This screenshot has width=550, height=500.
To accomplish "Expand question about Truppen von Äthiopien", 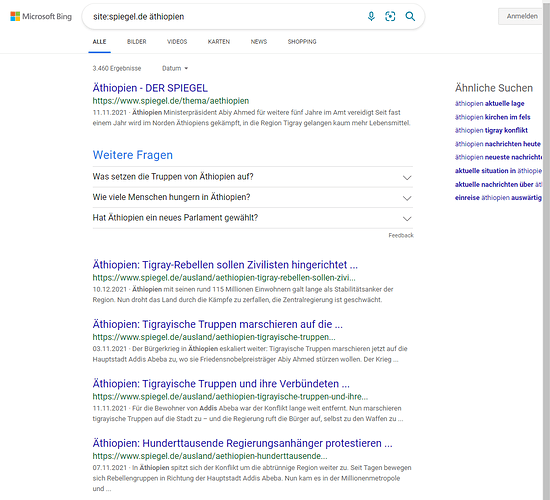I will click(253, 177).
